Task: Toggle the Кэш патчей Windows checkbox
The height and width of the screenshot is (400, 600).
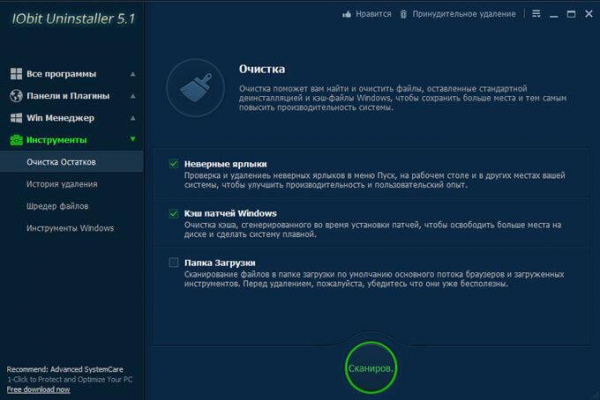Action: click(173, 213)
